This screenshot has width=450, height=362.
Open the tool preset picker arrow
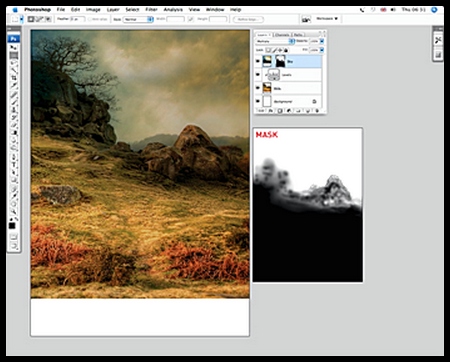[x=22, y=19]
